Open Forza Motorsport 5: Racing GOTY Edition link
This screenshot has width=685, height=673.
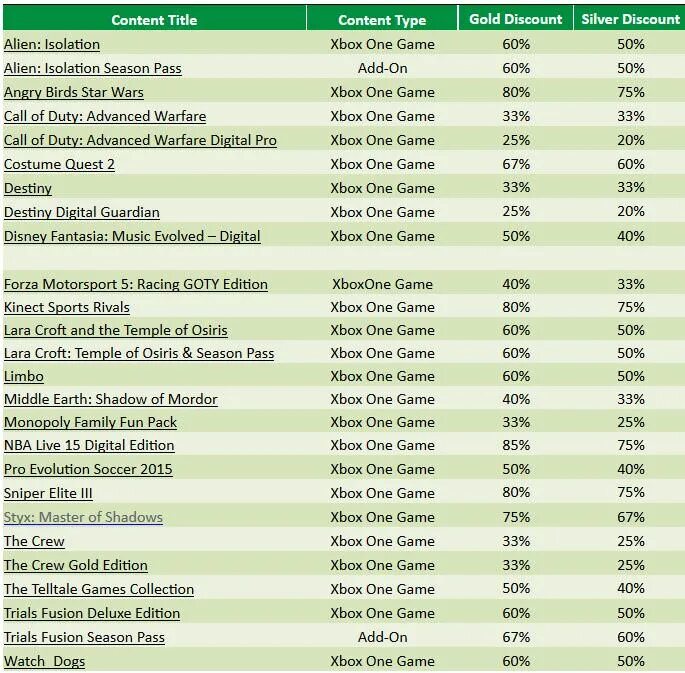(136, 284)
